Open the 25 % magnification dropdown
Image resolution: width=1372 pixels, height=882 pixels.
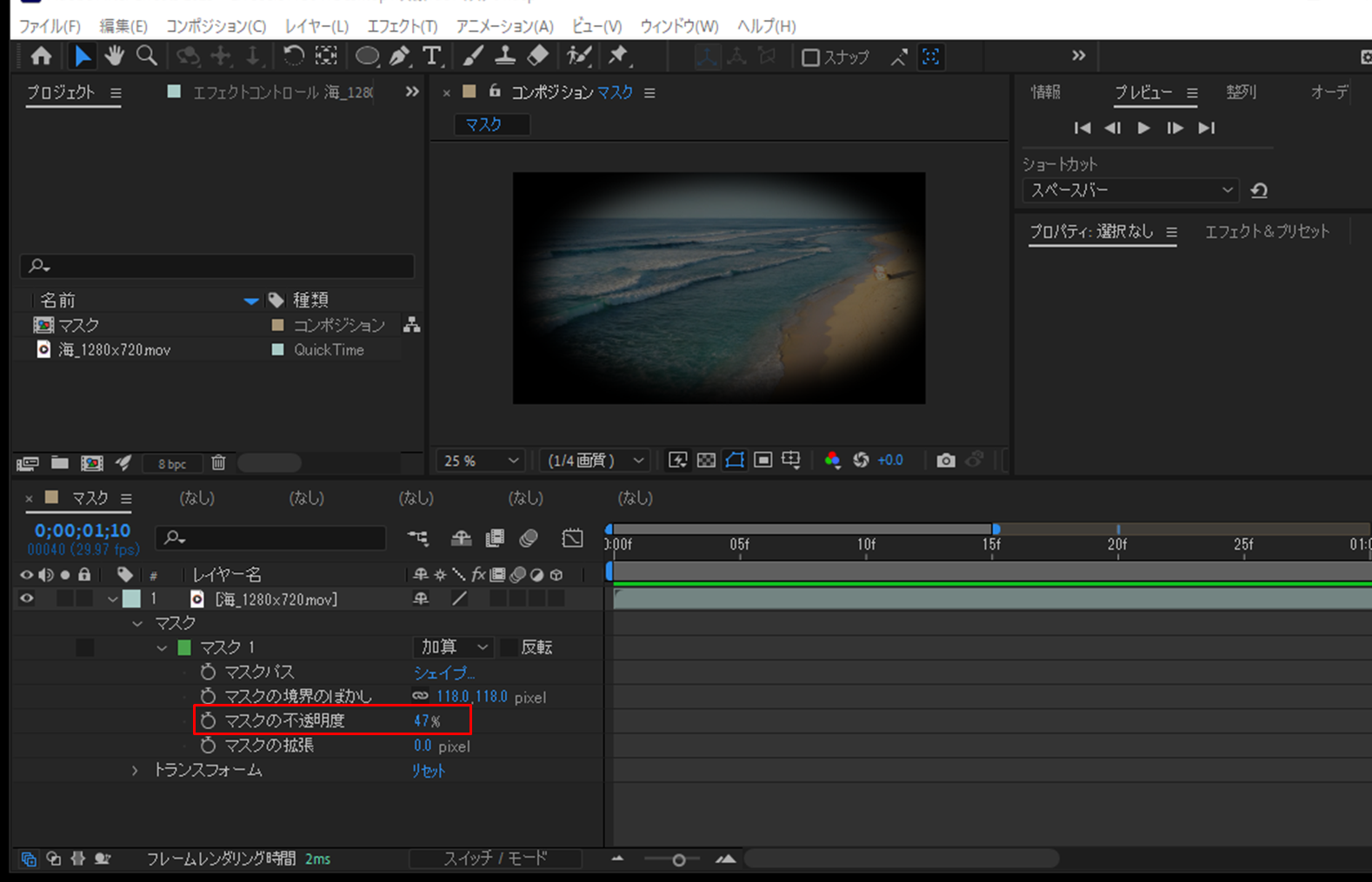481,461
